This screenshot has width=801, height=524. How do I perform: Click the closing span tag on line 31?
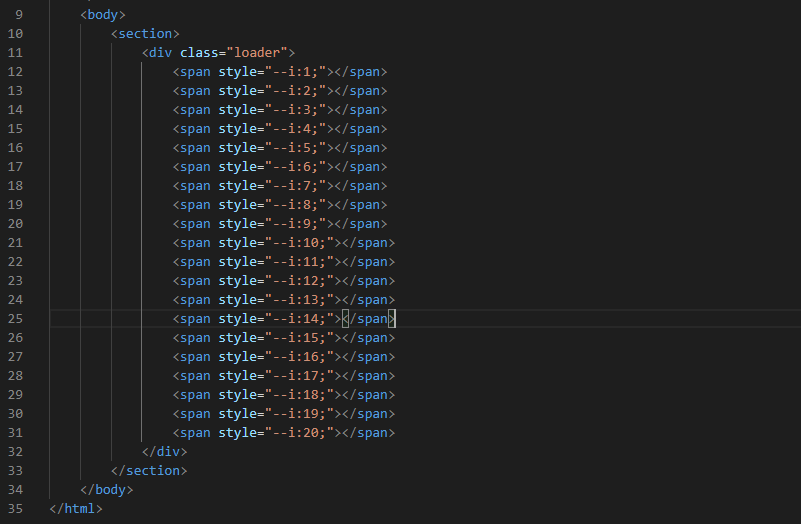368,433
